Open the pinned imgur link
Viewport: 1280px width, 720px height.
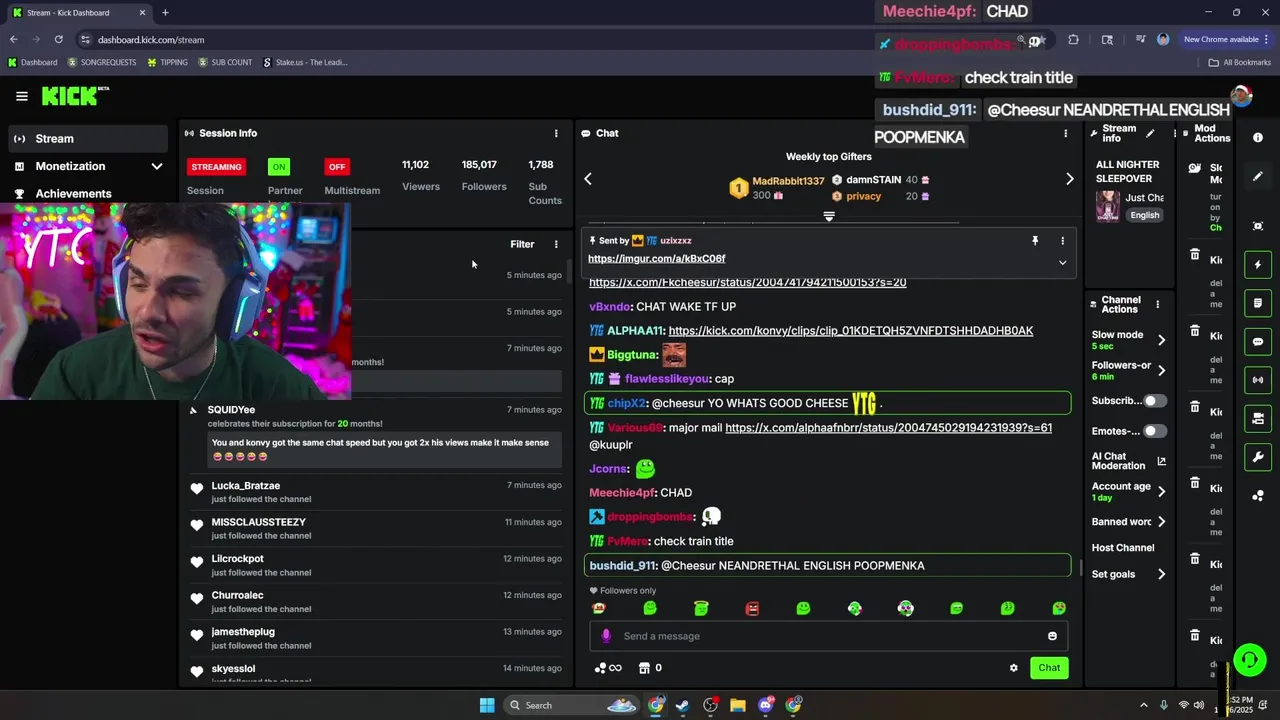(x=656, y=259)
